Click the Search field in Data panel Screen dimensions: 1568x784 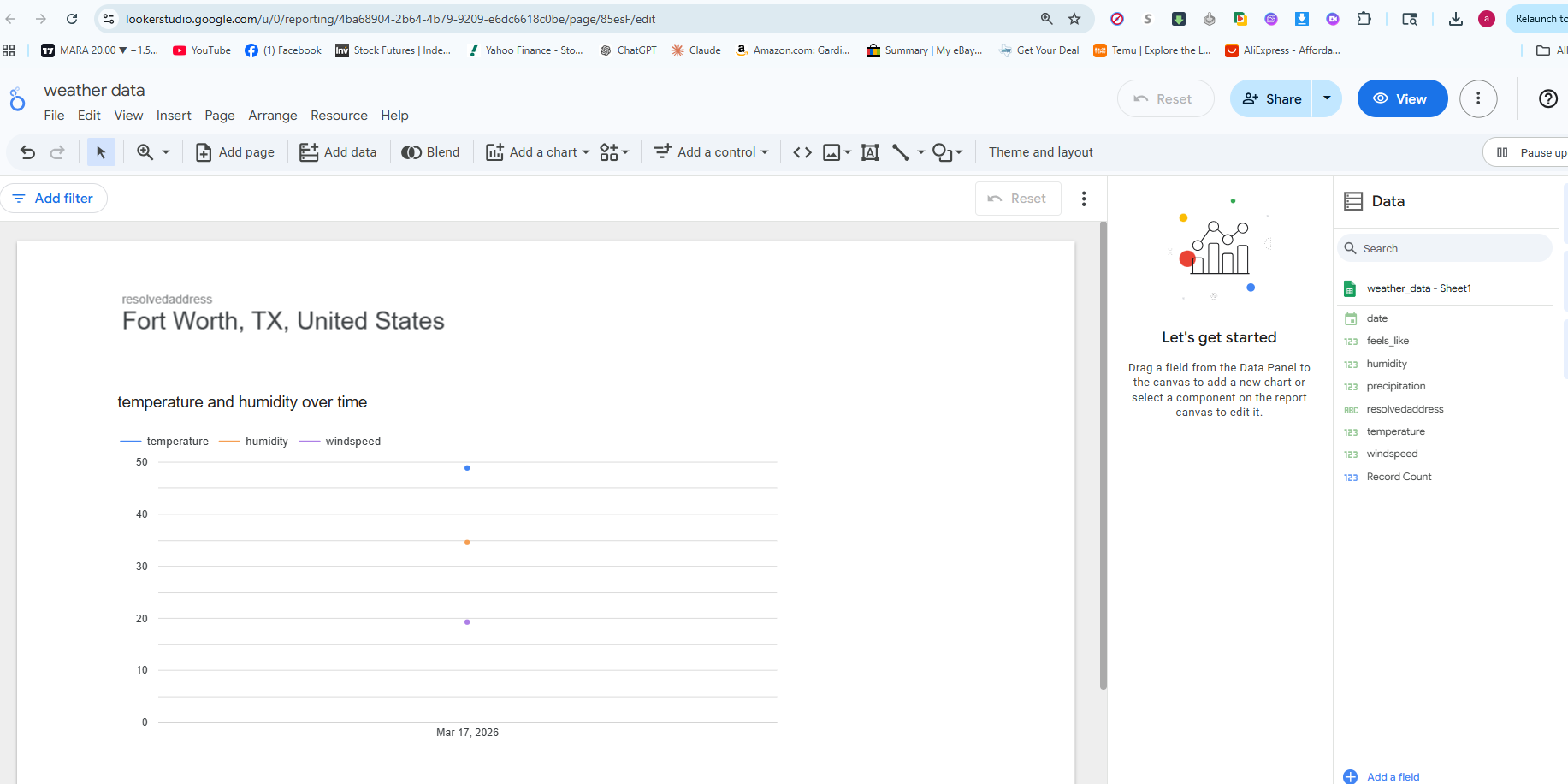[x=1446, y=248]
